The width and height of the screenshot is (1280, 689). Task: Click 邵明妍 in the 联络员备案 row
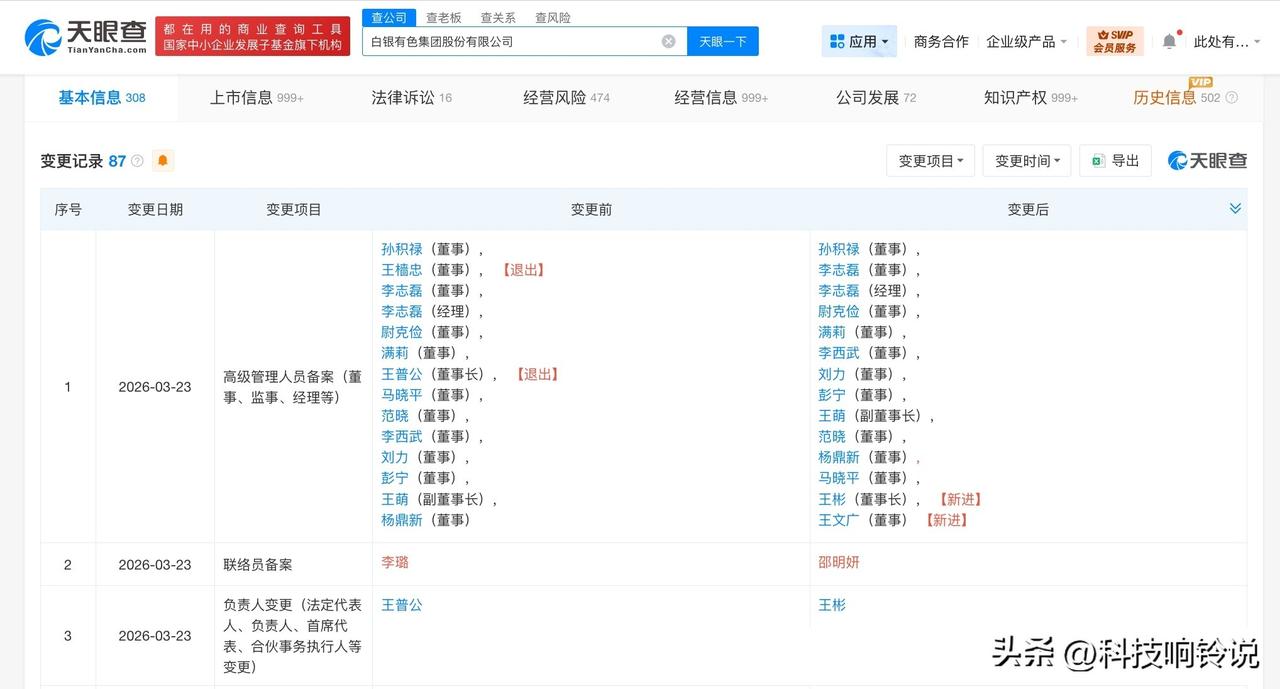[x=839, y=562]
